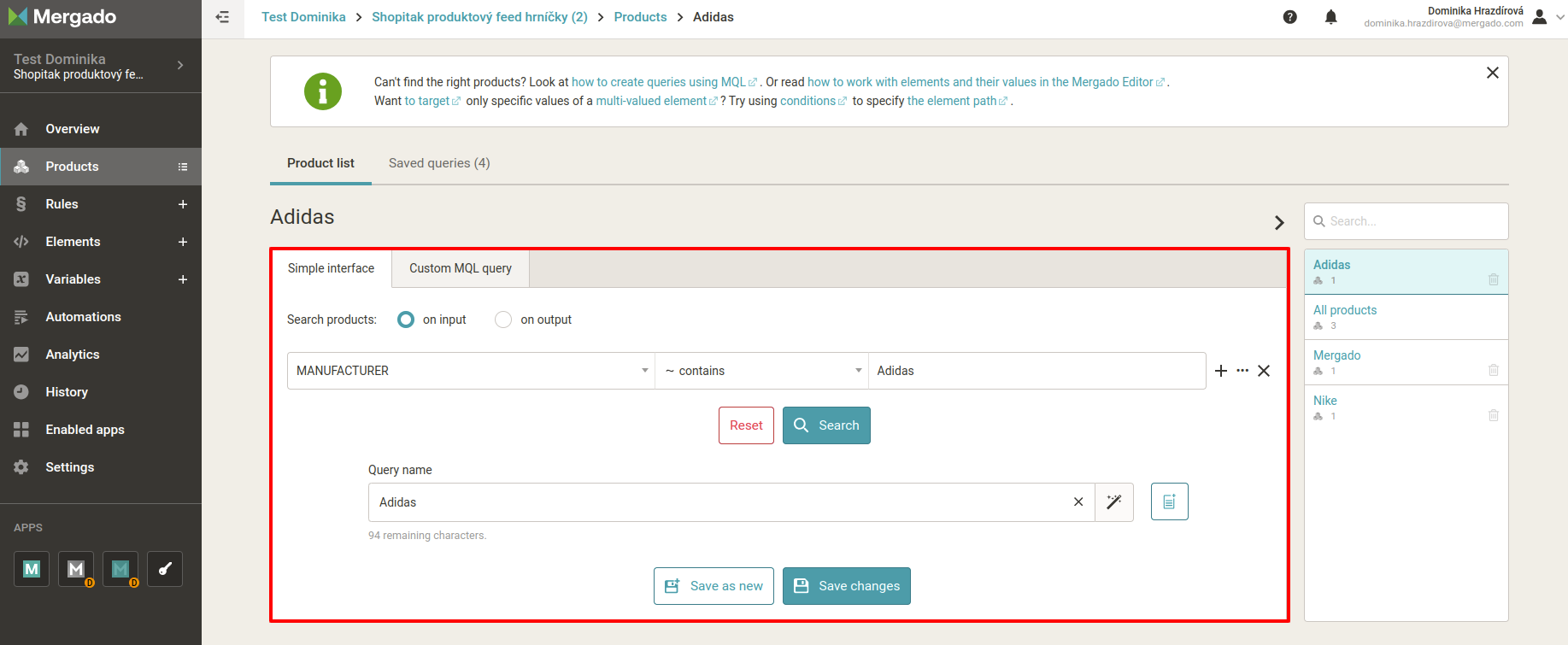Click the Save changes button
Image resolution: width=1568 pixels, height=645 pixels.
[846, 586]
